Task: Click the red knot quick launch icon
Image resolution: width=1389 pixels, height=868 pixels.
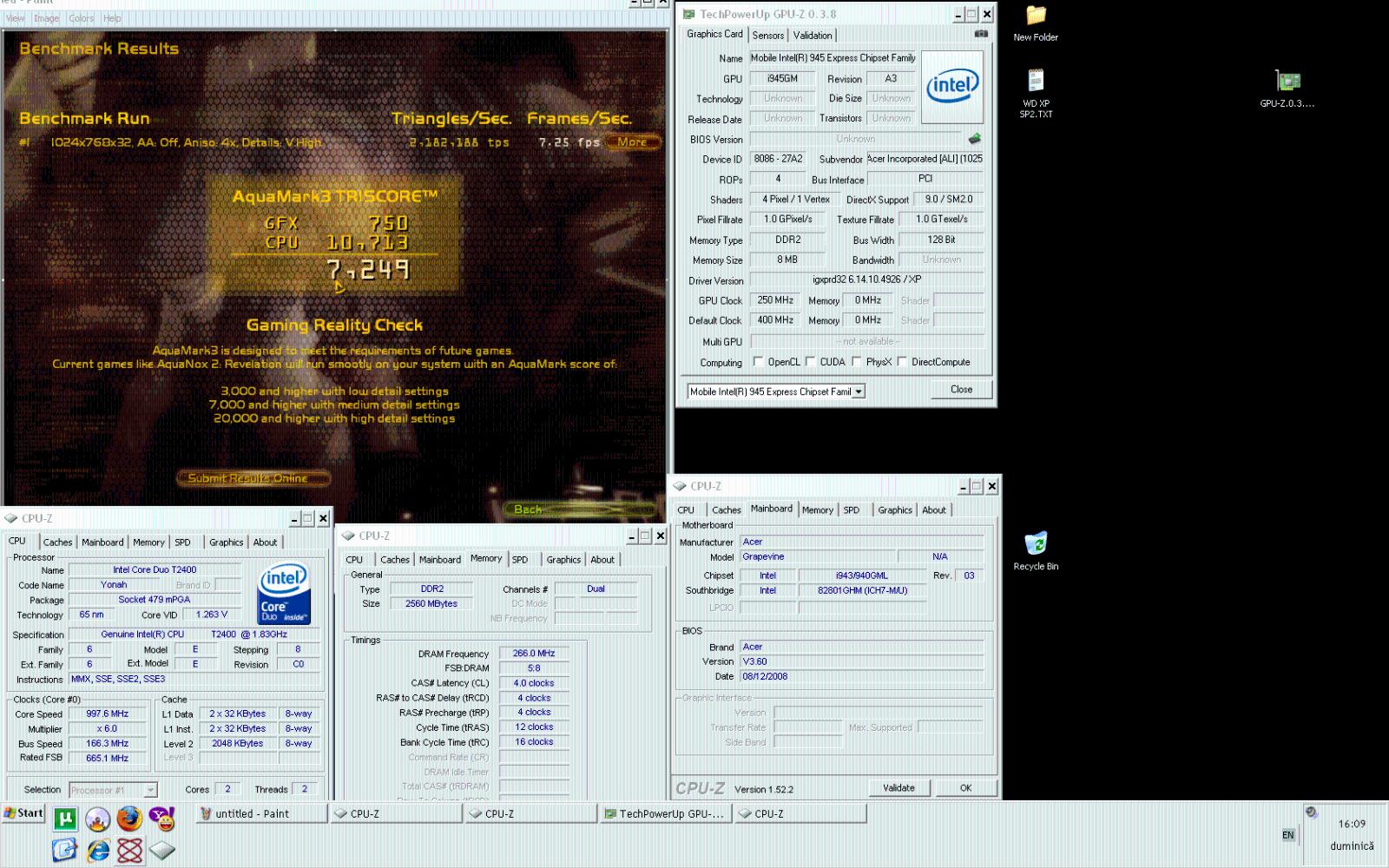Action: pos(129,850)
